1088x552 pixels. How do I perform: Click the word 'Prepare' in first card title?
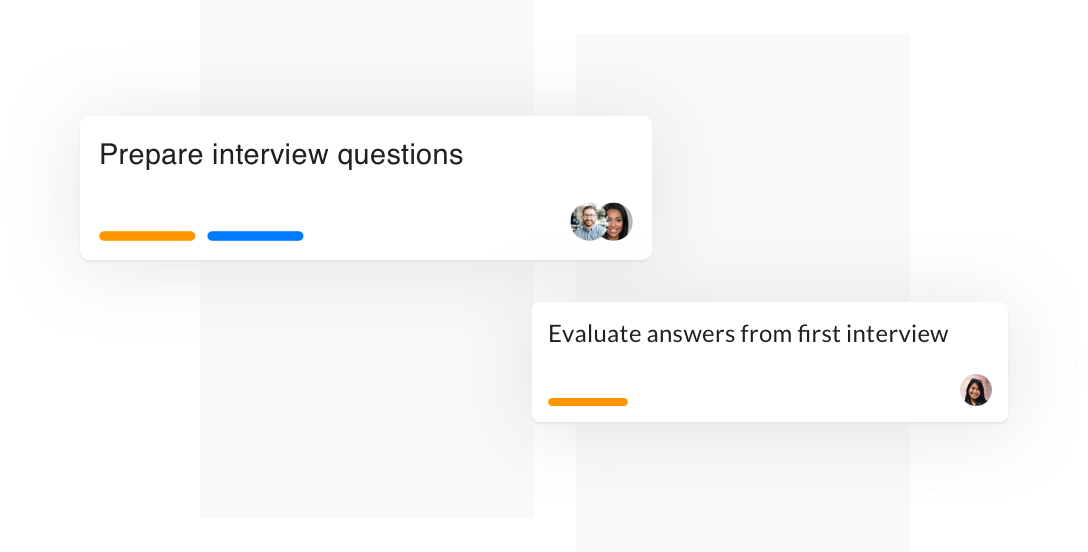[x=151, y=155]
